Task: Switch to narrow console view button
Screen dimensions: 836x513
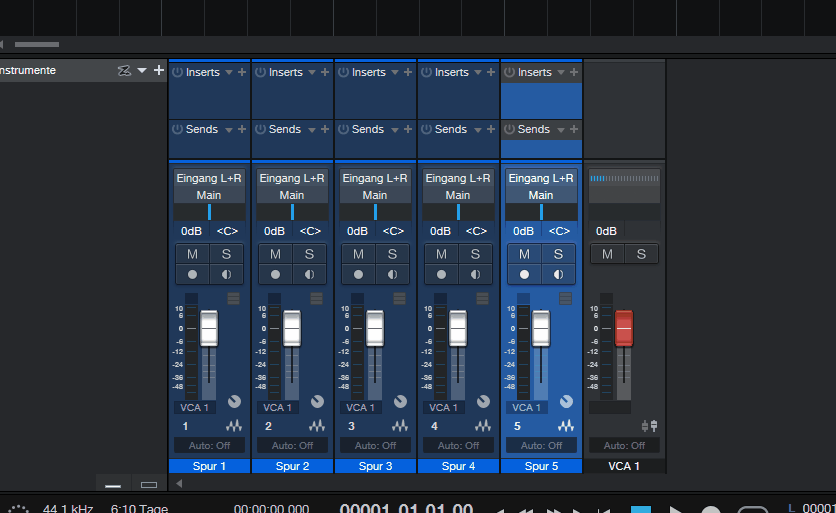Action: point(113,485)
